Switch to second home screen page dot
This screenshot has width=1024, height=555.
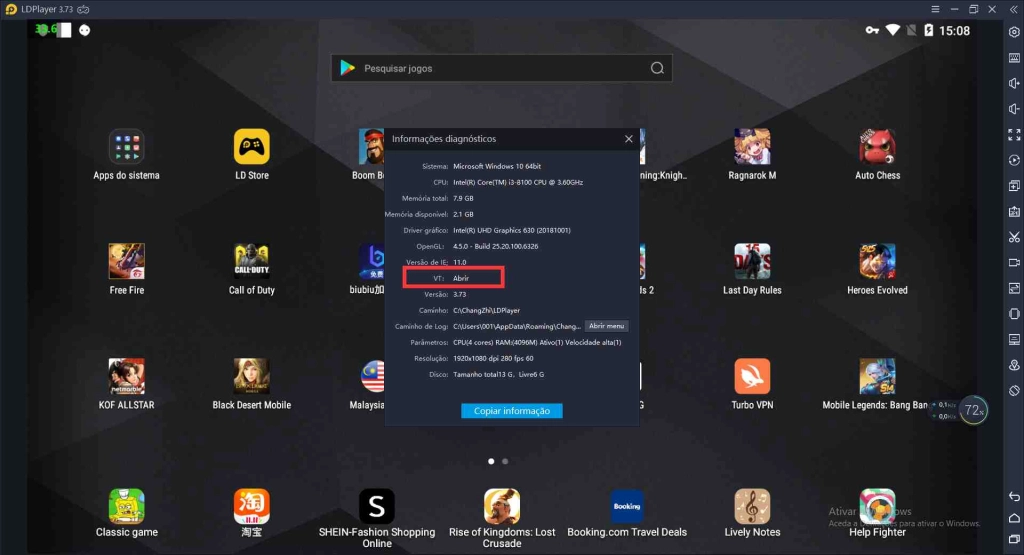(505, 461)
